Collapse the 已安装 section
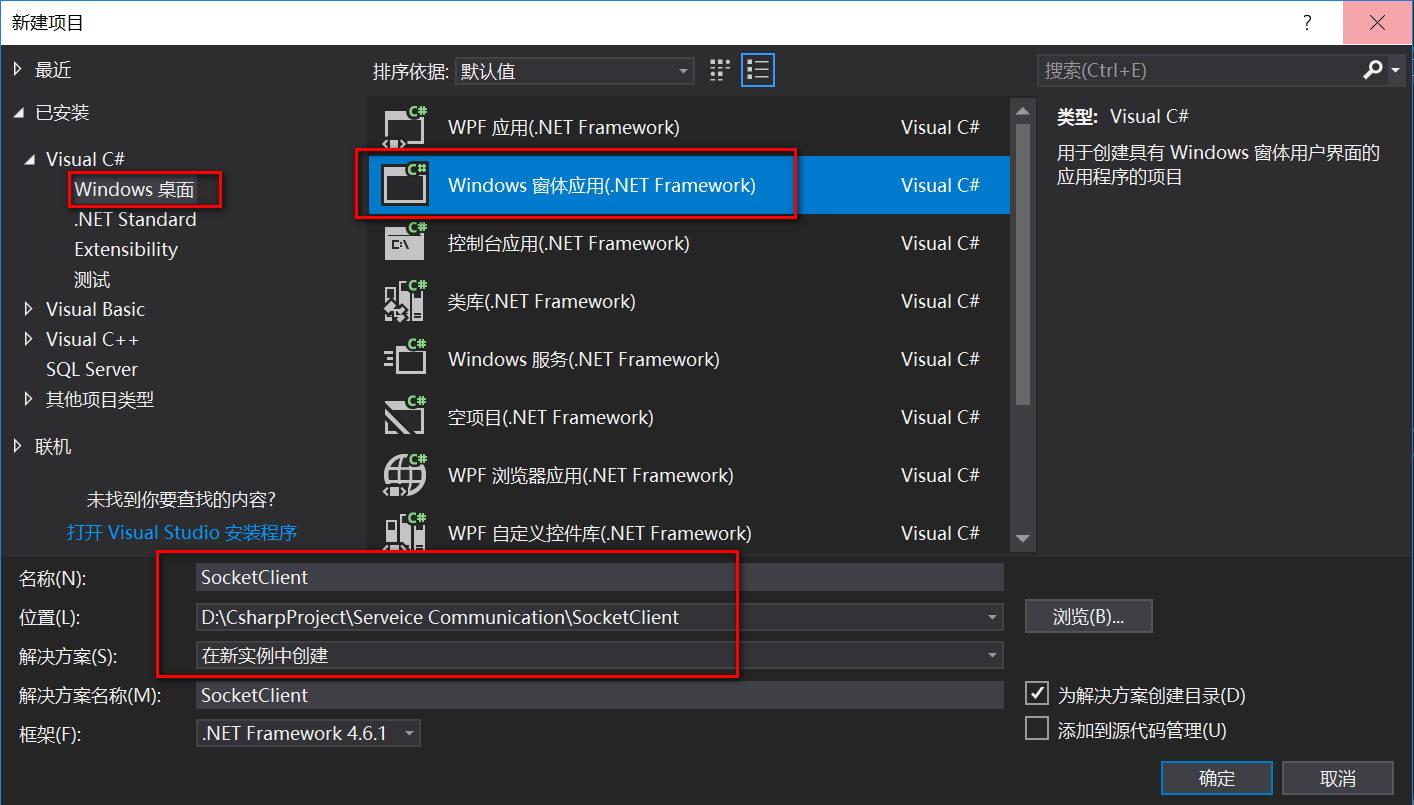 coord(18,113)
